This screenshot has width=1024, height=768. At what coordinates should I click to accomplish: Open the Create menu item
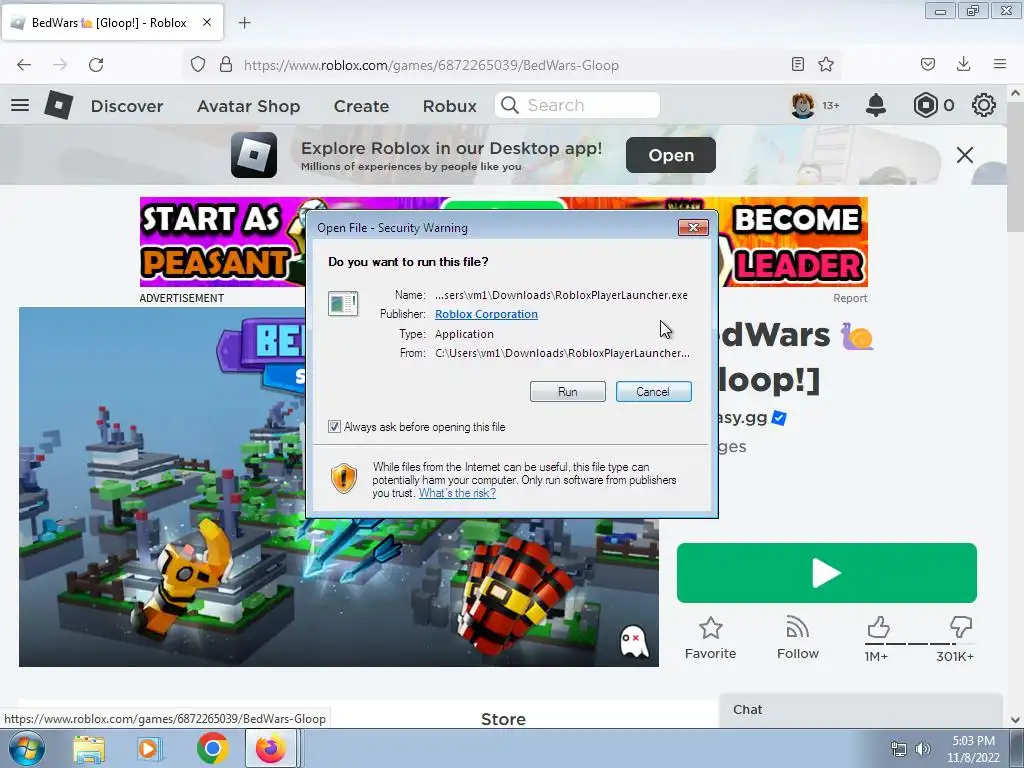(361, 106)
